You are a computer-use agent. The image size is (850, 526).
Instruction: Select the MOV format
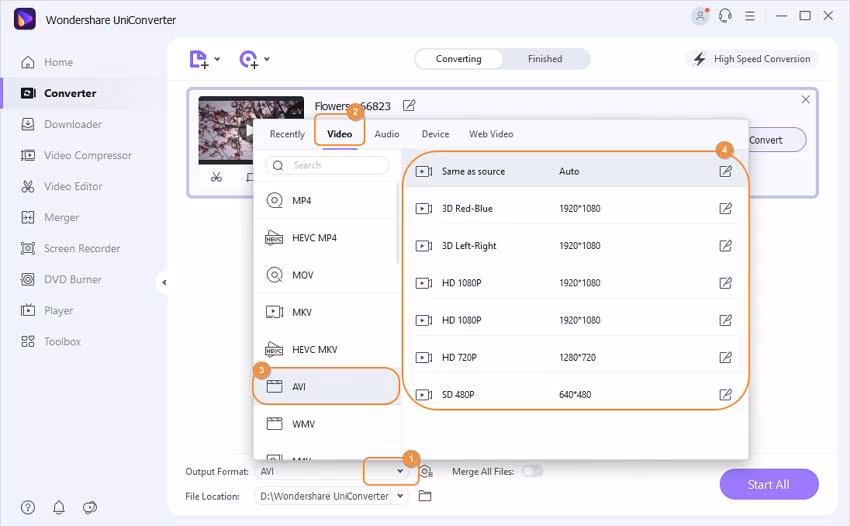326,275
